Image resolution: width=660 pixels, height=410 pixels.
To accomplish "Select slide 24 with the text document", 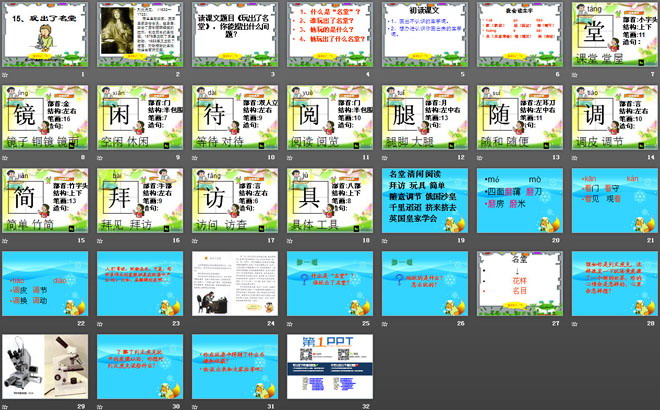I will pos(234,283).
